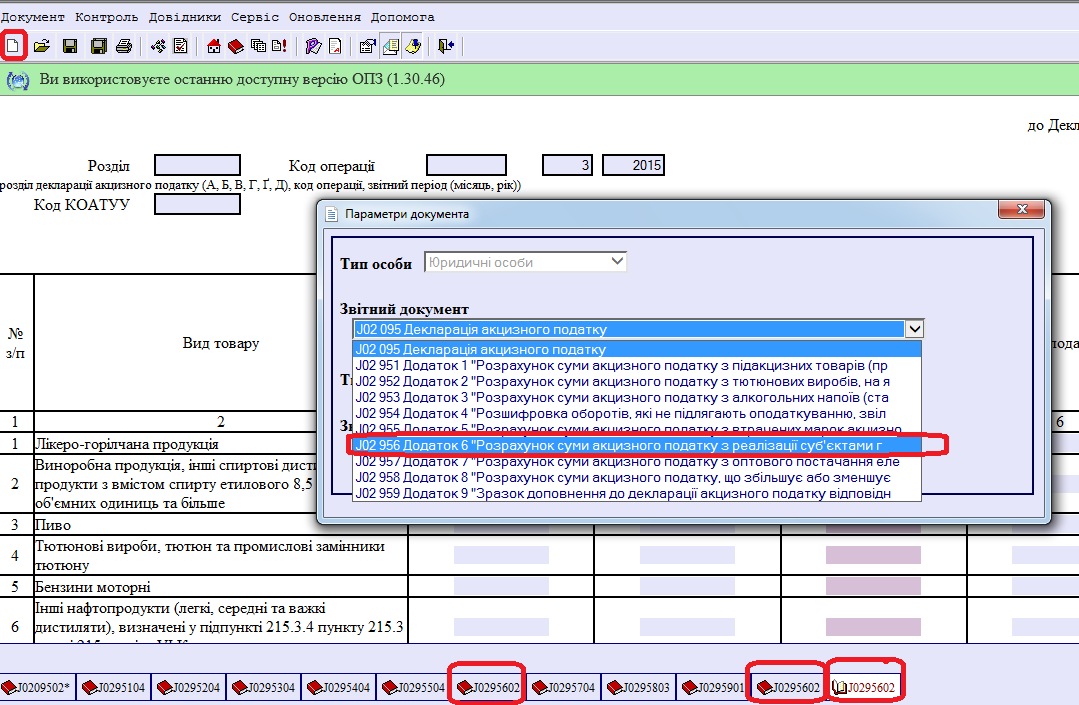Switch to the J0295704 tab
Screen dimensions: 1079x705
pyautogui.click(x=563, y=687)
